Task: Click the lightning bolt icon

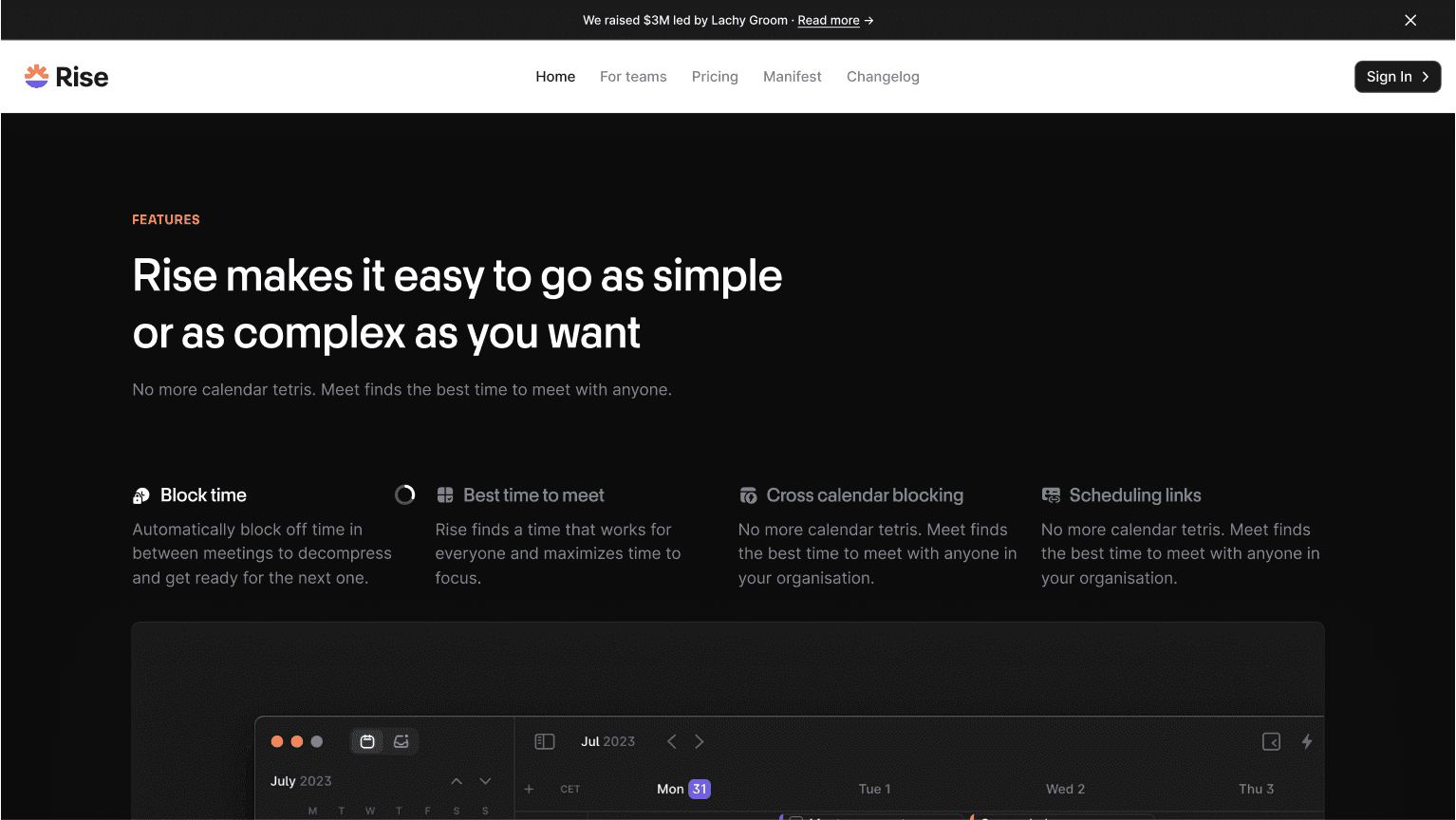Action: [x=1307, y=741]
